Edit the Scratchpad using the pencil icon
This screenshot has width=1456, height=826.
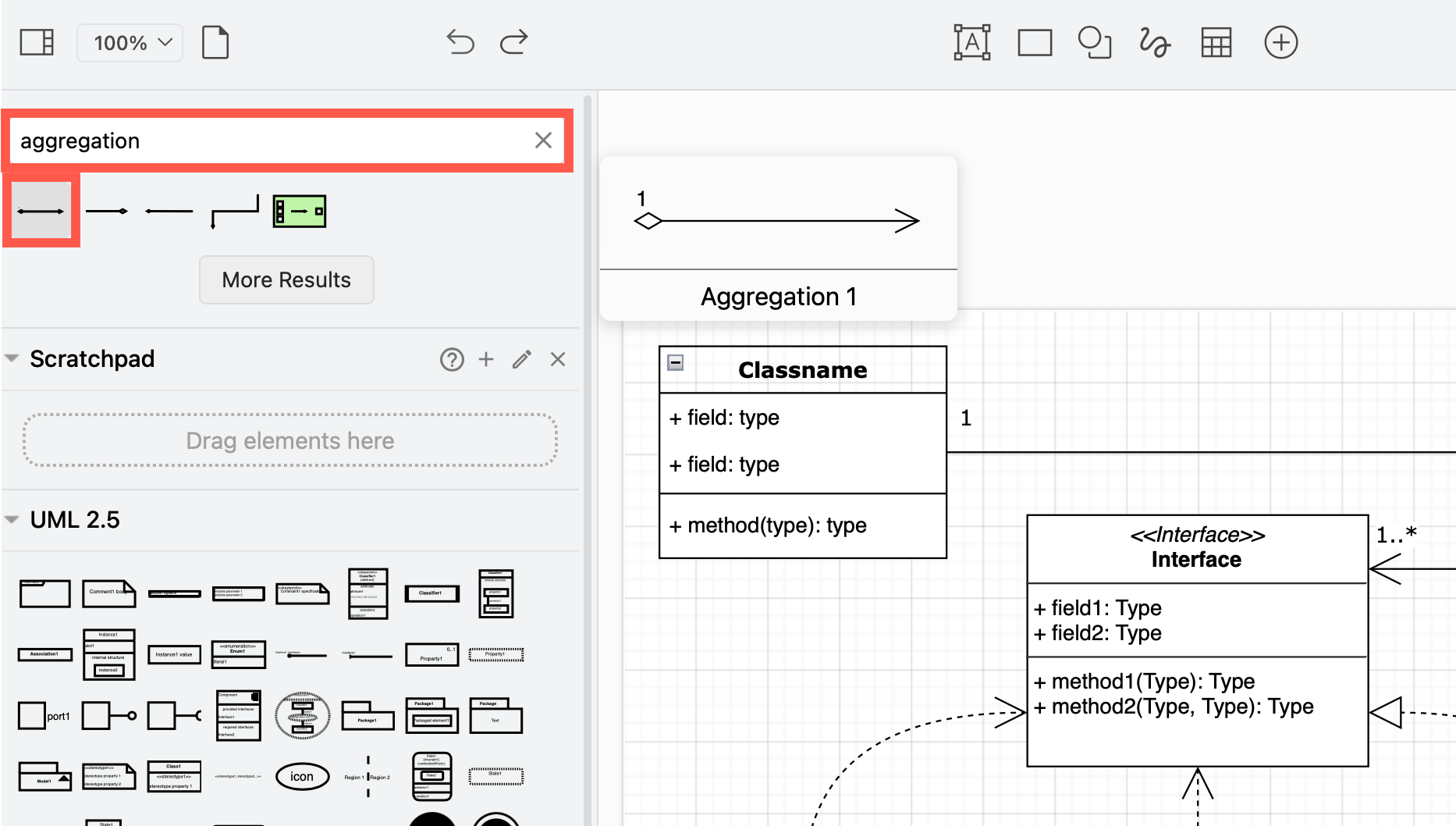(521, 359)
